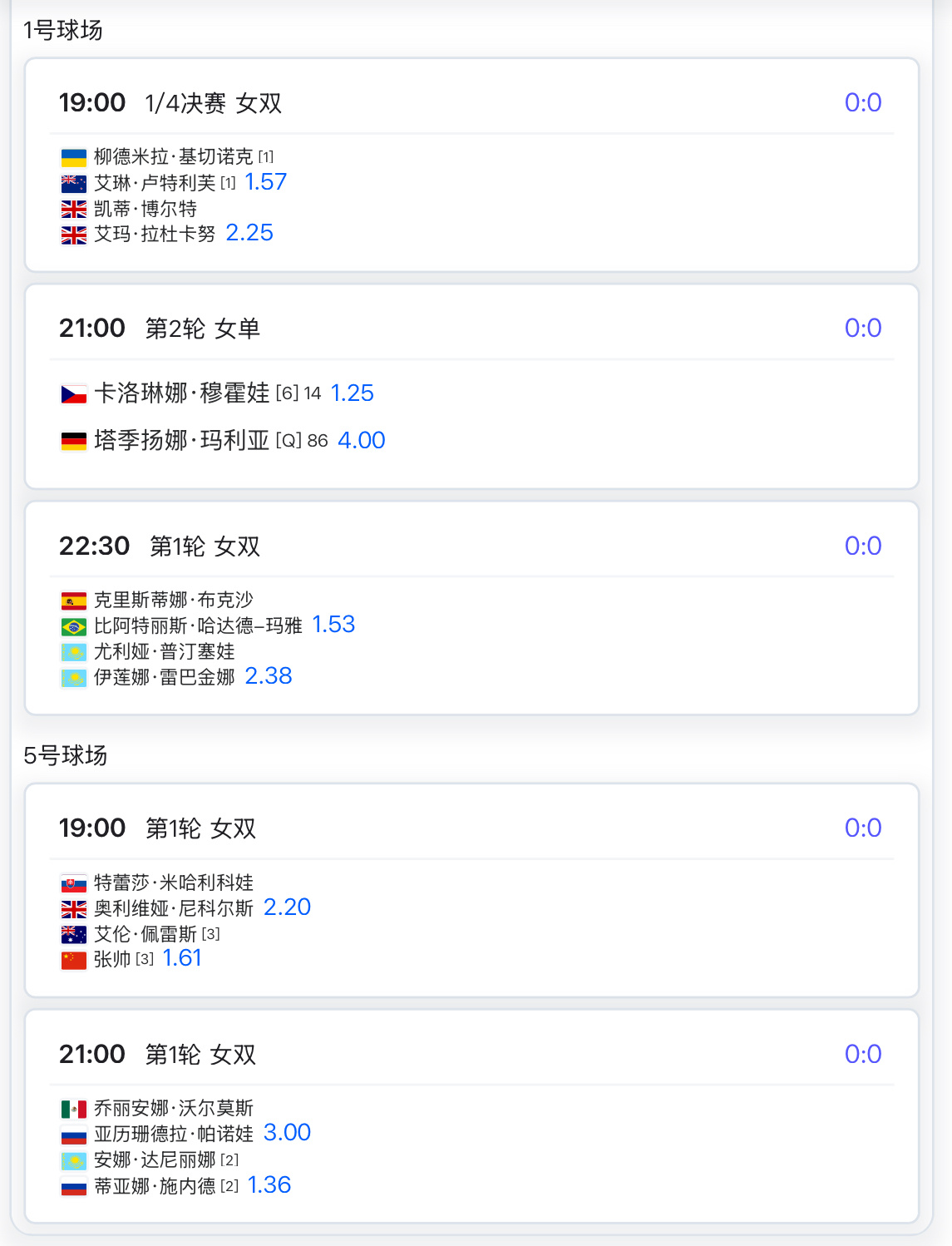The image size is (952, 1246).
Task: Open the 21:00 第2轮 女单 match card
Action: click(x=472, y=387)
